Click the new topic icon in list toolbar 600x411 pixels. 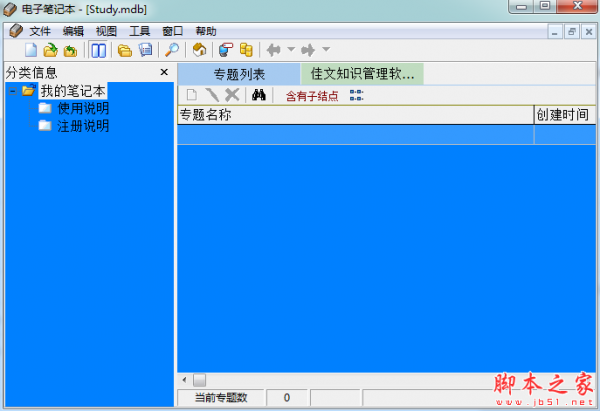(x=192, y=95)
